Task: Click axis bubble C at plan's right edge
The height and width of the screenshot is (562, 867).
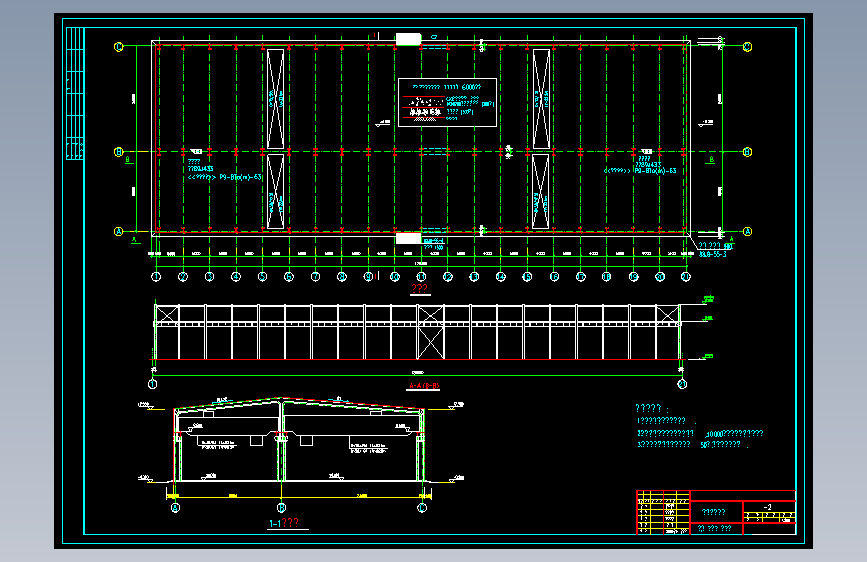Action: point(747,46)
